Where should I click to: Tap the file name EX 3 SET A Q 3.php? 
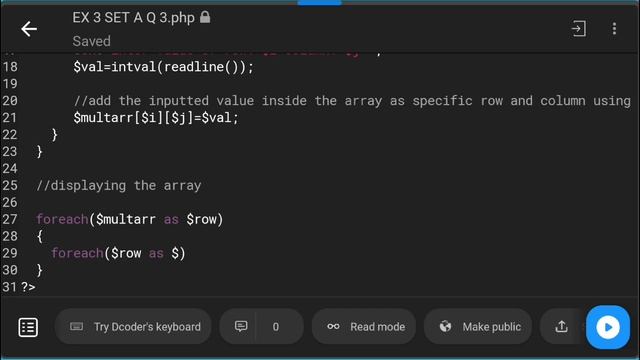coord(133,18)
